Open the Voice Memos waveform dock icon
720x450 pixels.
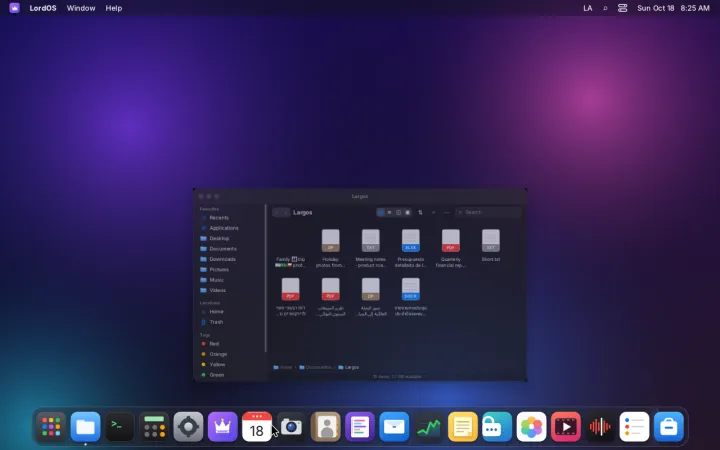[x=600, y=427]
